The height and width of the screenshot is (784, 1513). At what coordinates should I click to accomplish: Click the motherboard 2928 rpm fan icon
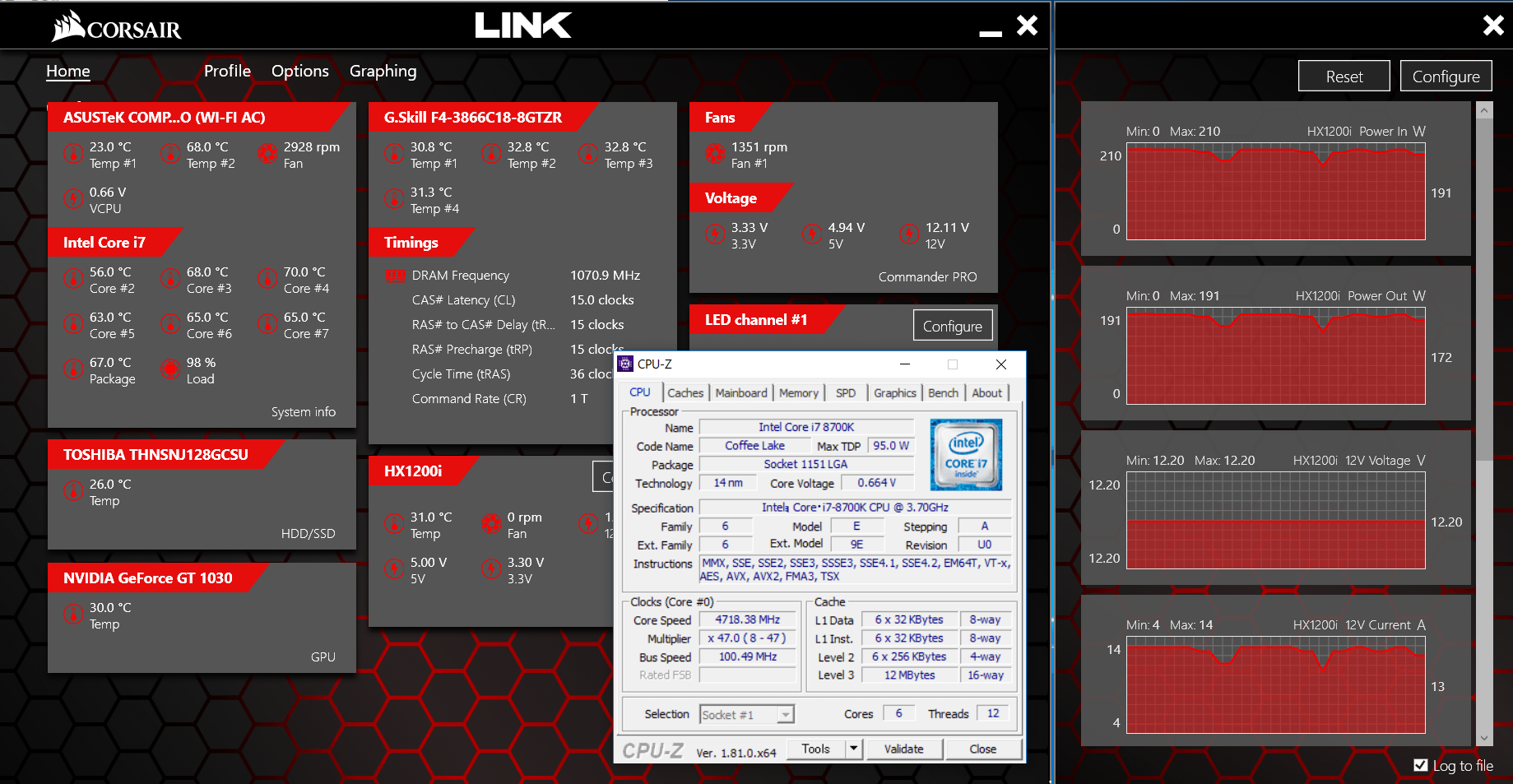click(267, 153)
